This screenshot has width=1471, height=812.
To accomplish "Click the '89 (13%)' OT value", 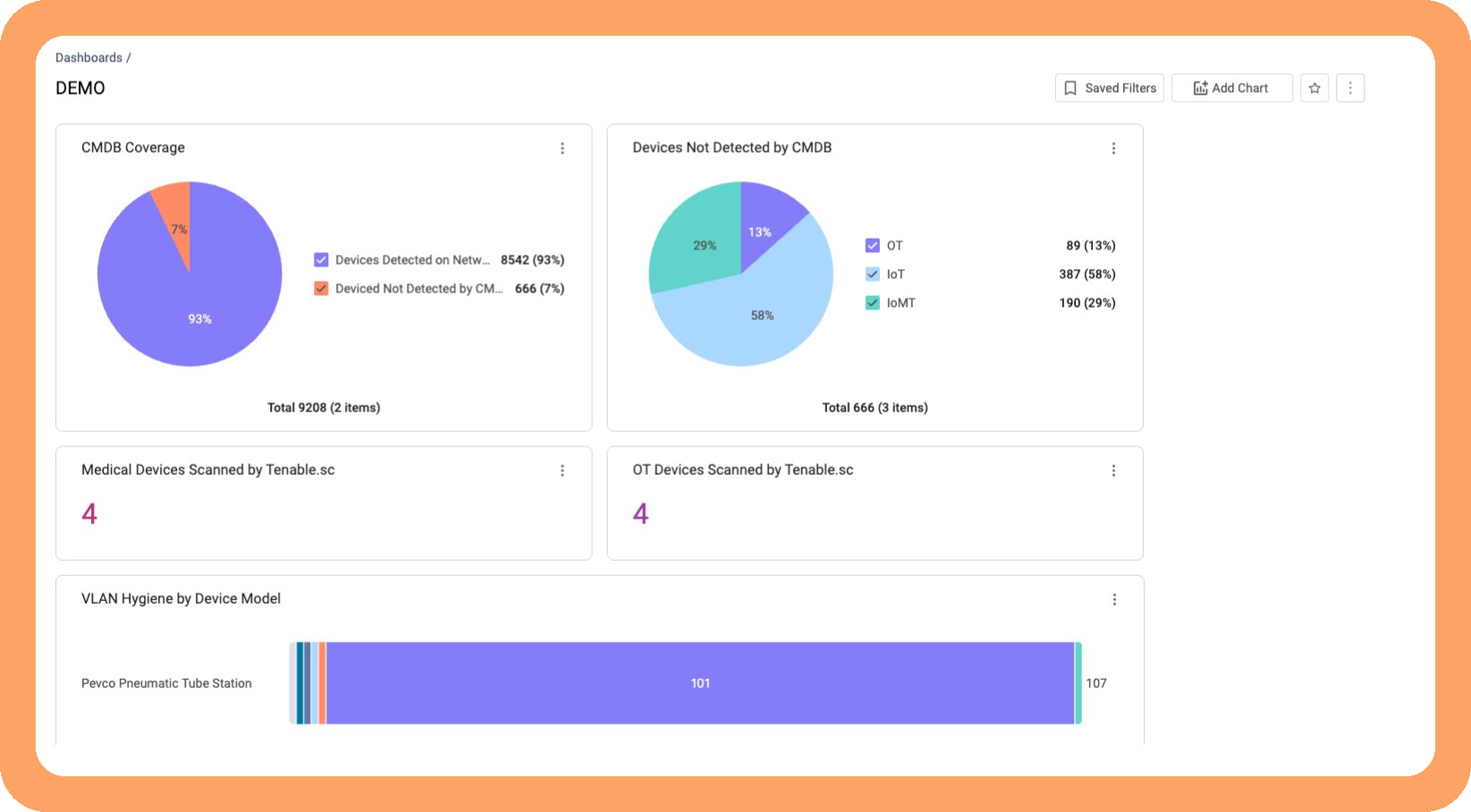I will coord(1090,246).
